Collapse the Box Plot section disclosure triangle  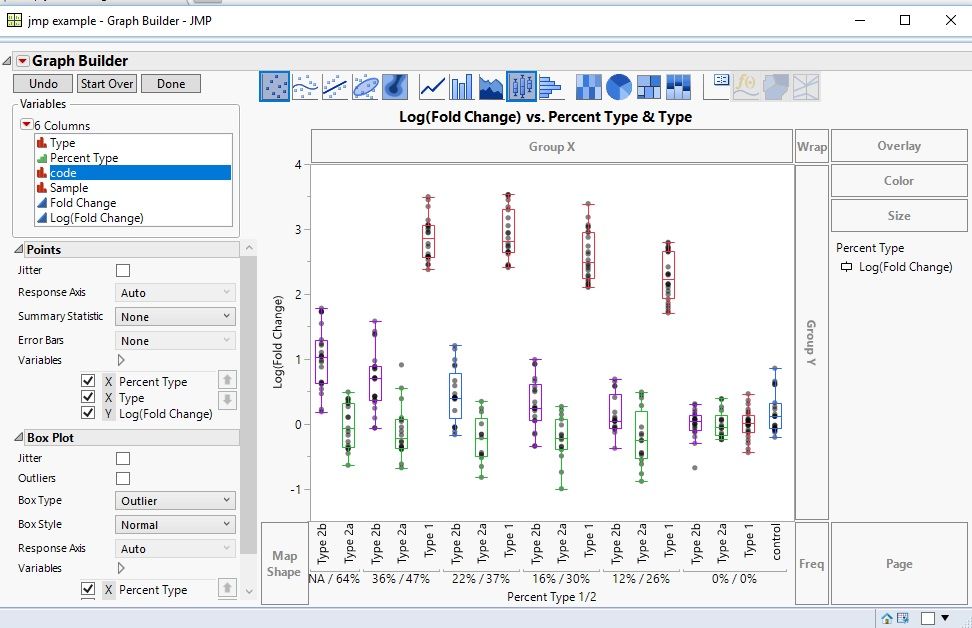click(19, 437)
